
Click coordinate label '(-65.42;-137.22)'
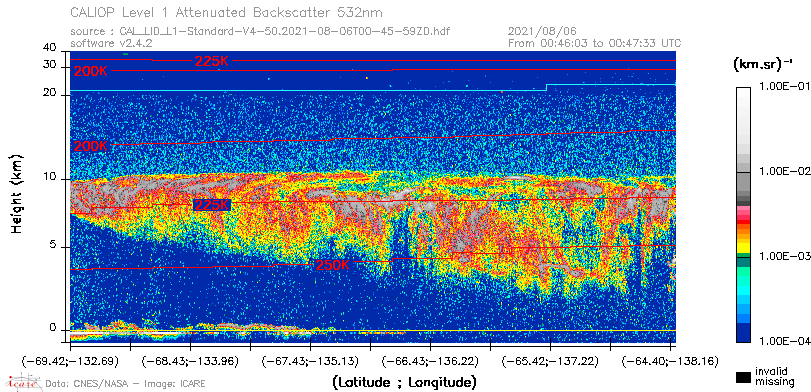click(550, 361)
